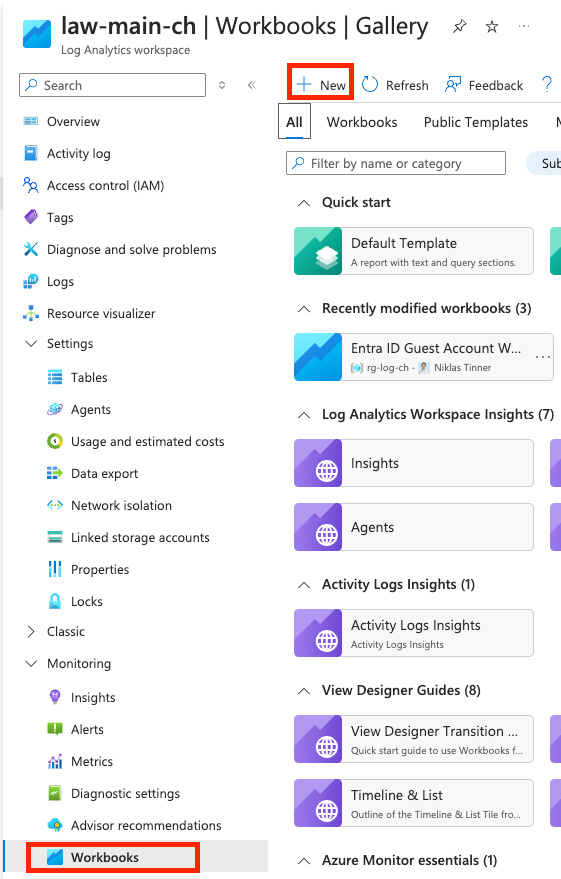Open the Activity Logs Insights card
Viewport: 561px width, 879px height.
(x=414, y=632)
